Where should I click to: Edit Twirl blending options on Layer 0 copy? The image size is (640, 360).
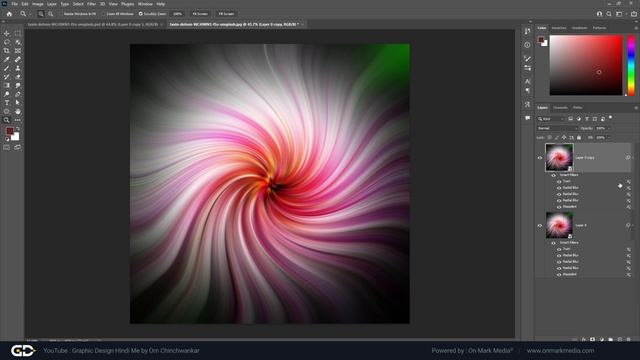(629, 182)
